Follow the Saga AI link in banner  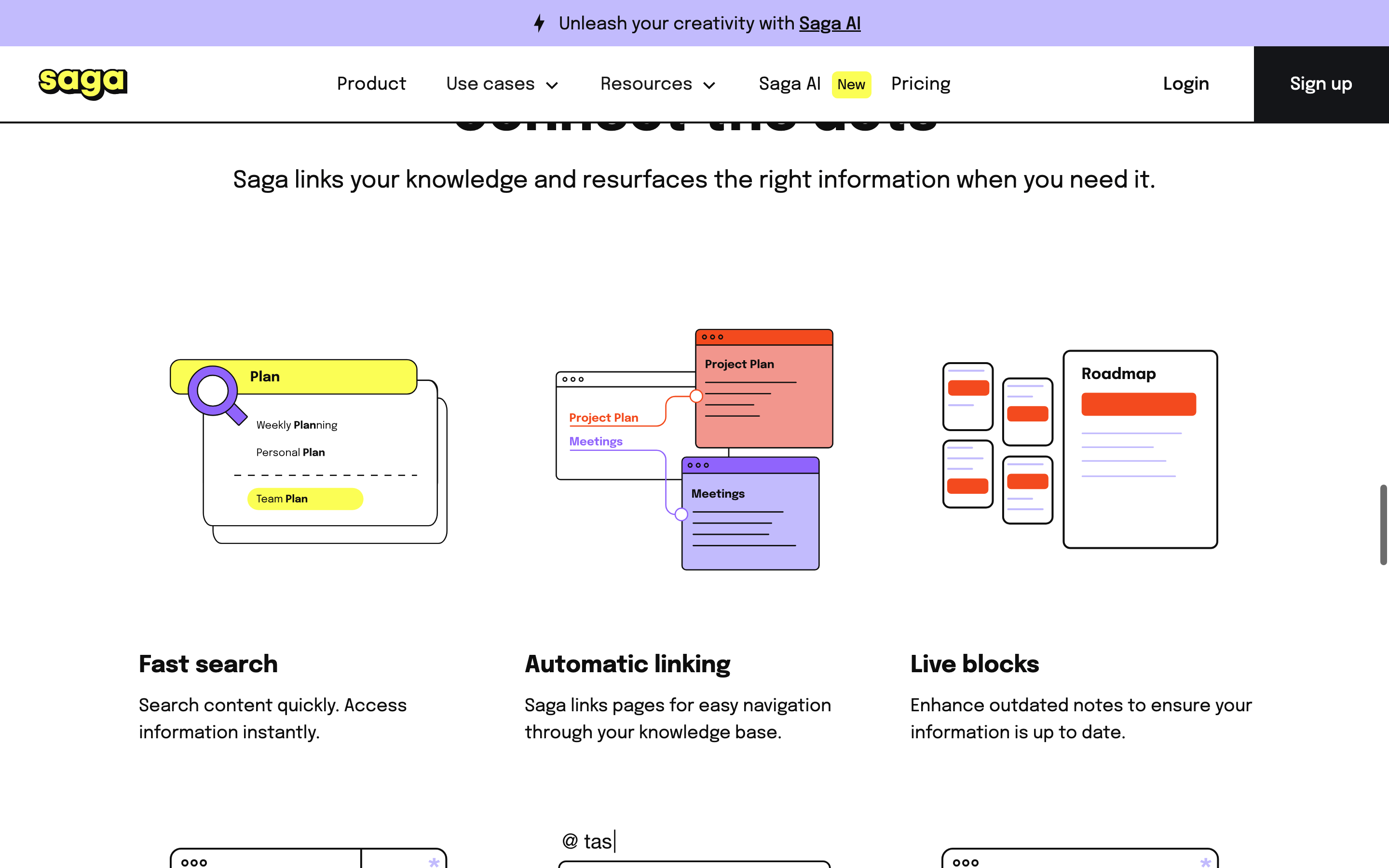[x=830, y=24]
